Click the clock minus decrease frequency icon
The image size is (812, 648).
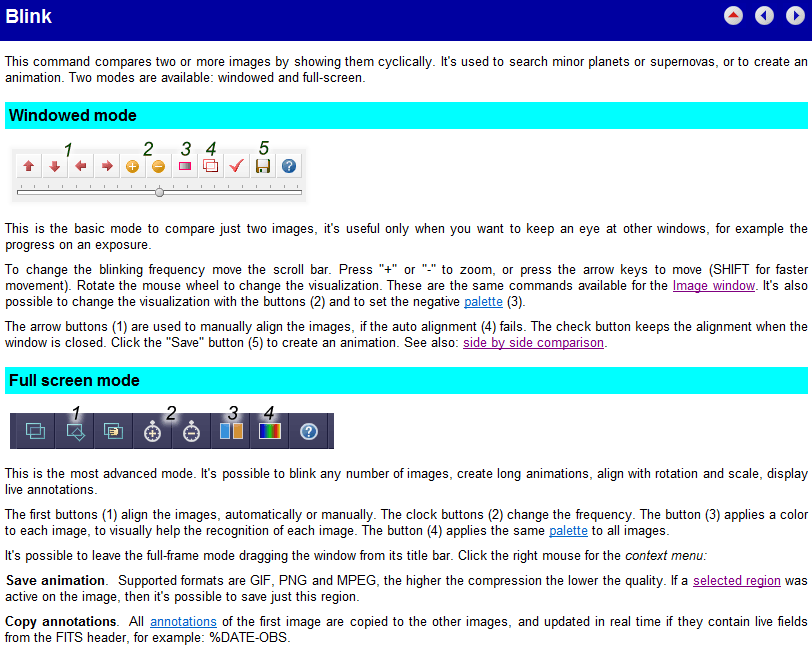191,431
